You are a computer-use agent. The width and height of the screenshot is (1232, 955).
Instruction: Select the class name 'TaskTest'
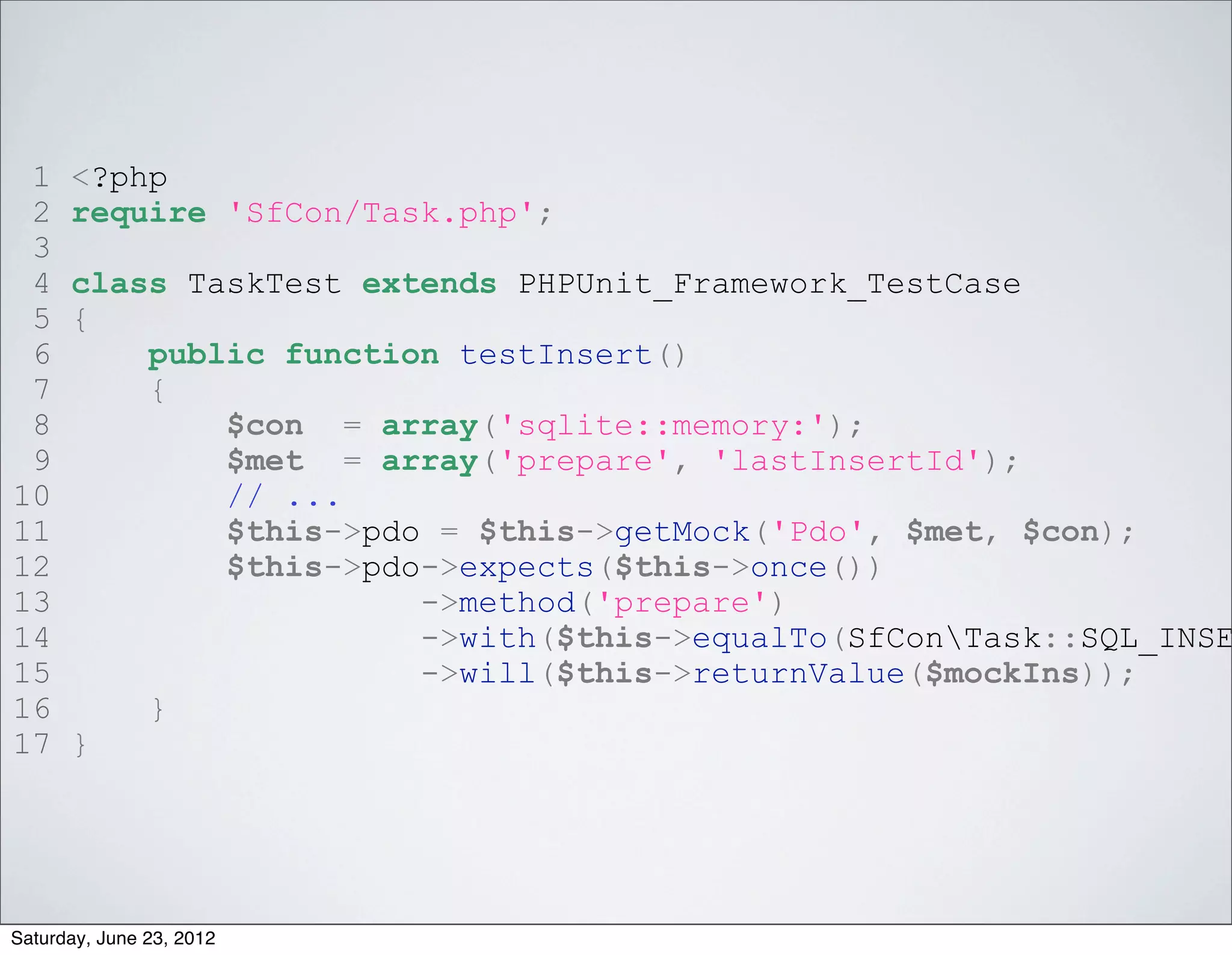(264, 283)
